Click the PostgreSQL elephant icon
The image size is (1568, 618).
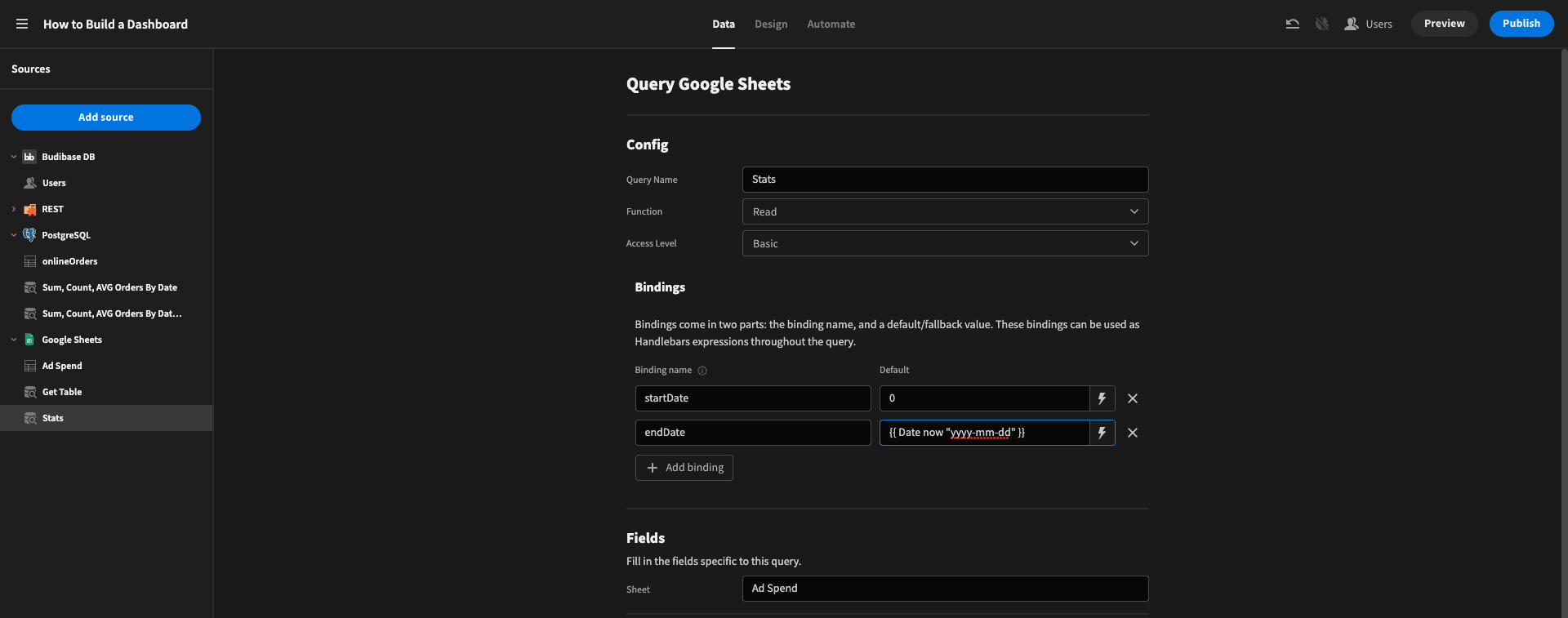[x=29, y=235]
